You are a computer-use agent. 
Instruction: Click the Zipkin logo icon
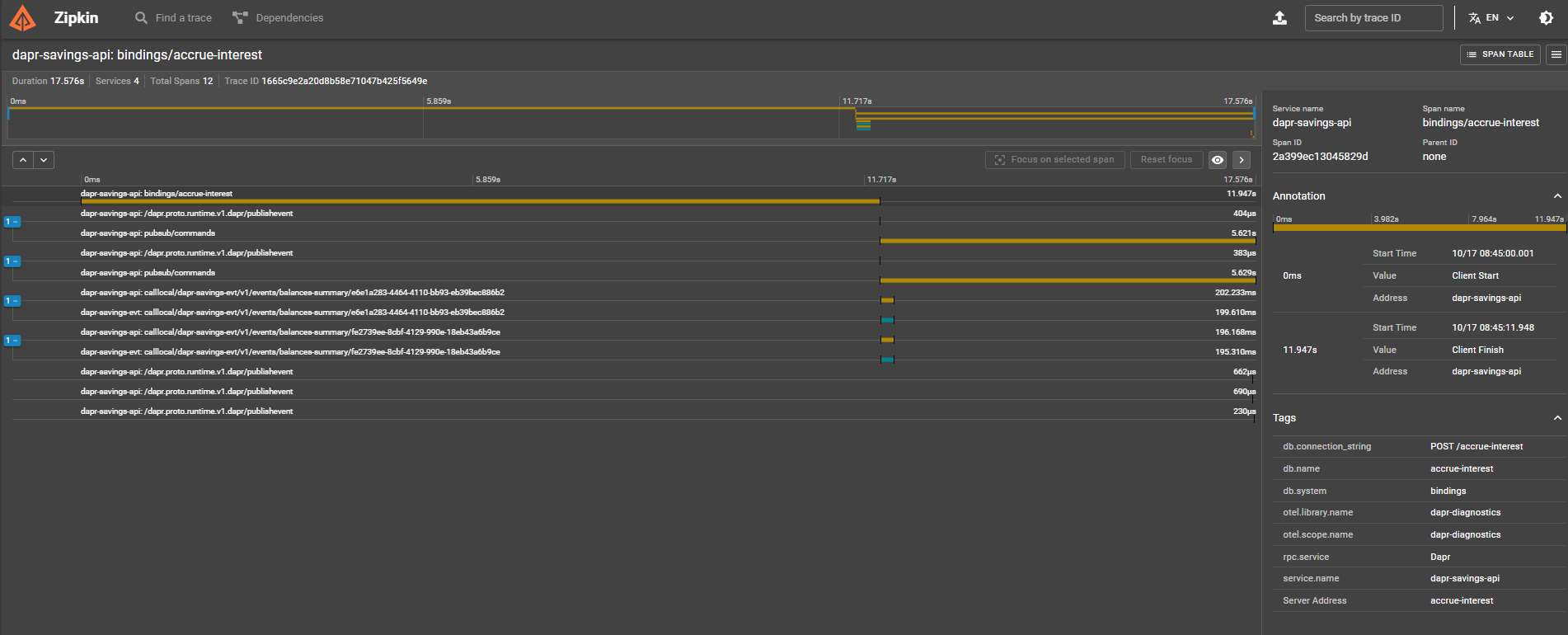pyautogui.click(x=23, y=18)
